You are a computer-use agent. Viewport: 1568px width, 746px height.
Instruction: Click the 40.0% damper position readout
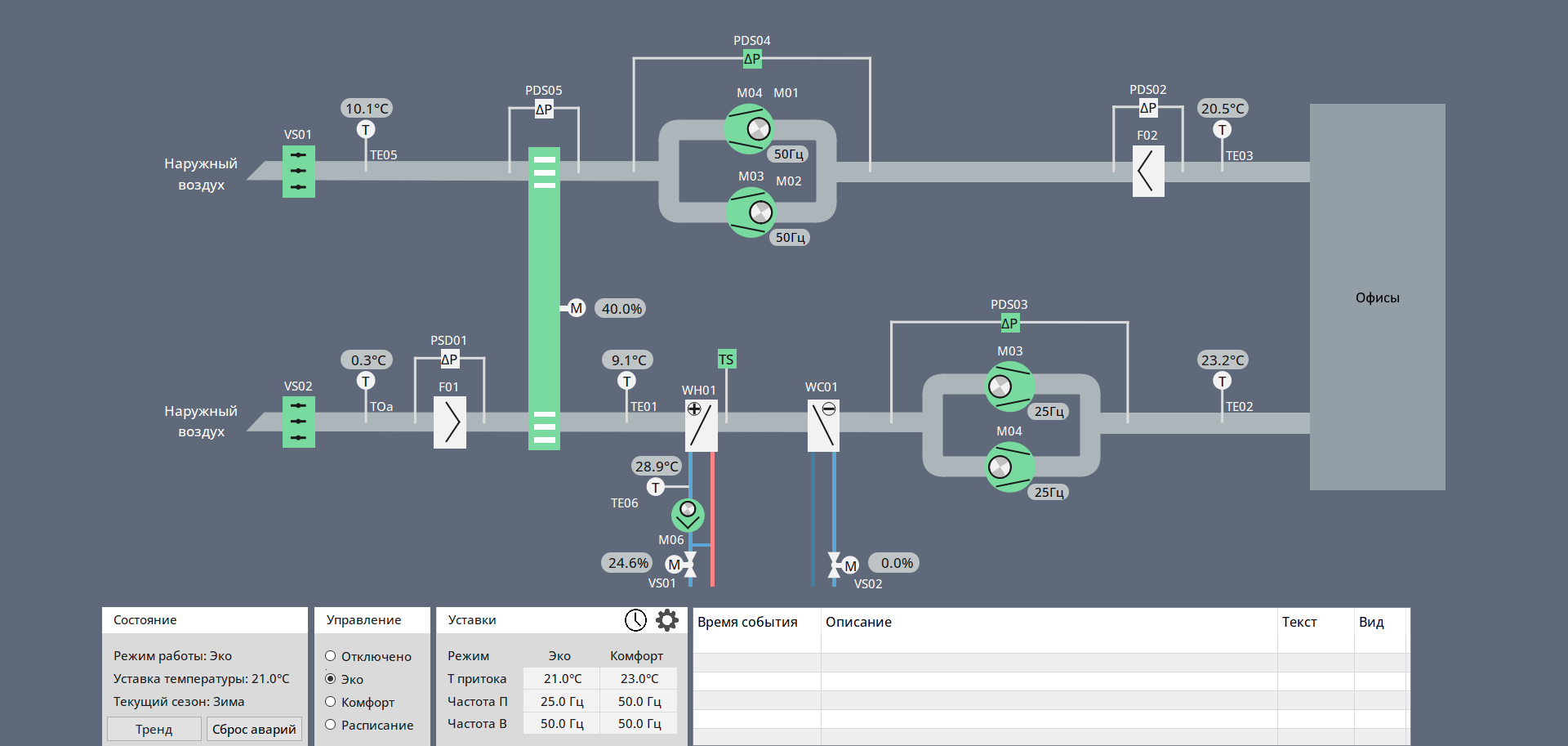tap(621, 308)
